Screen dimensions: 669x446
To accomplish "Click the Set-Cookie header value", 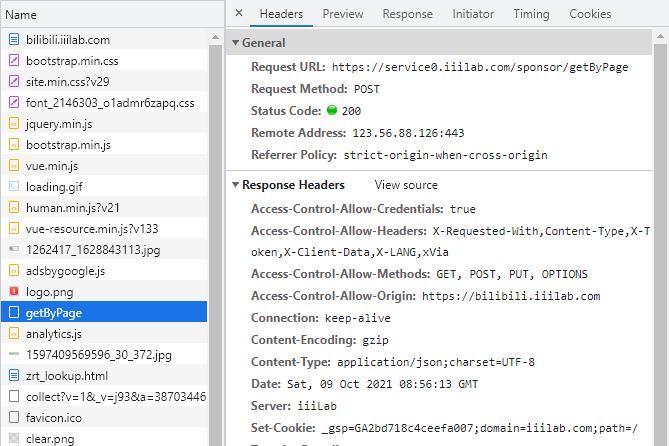I will tap(480, 428).
